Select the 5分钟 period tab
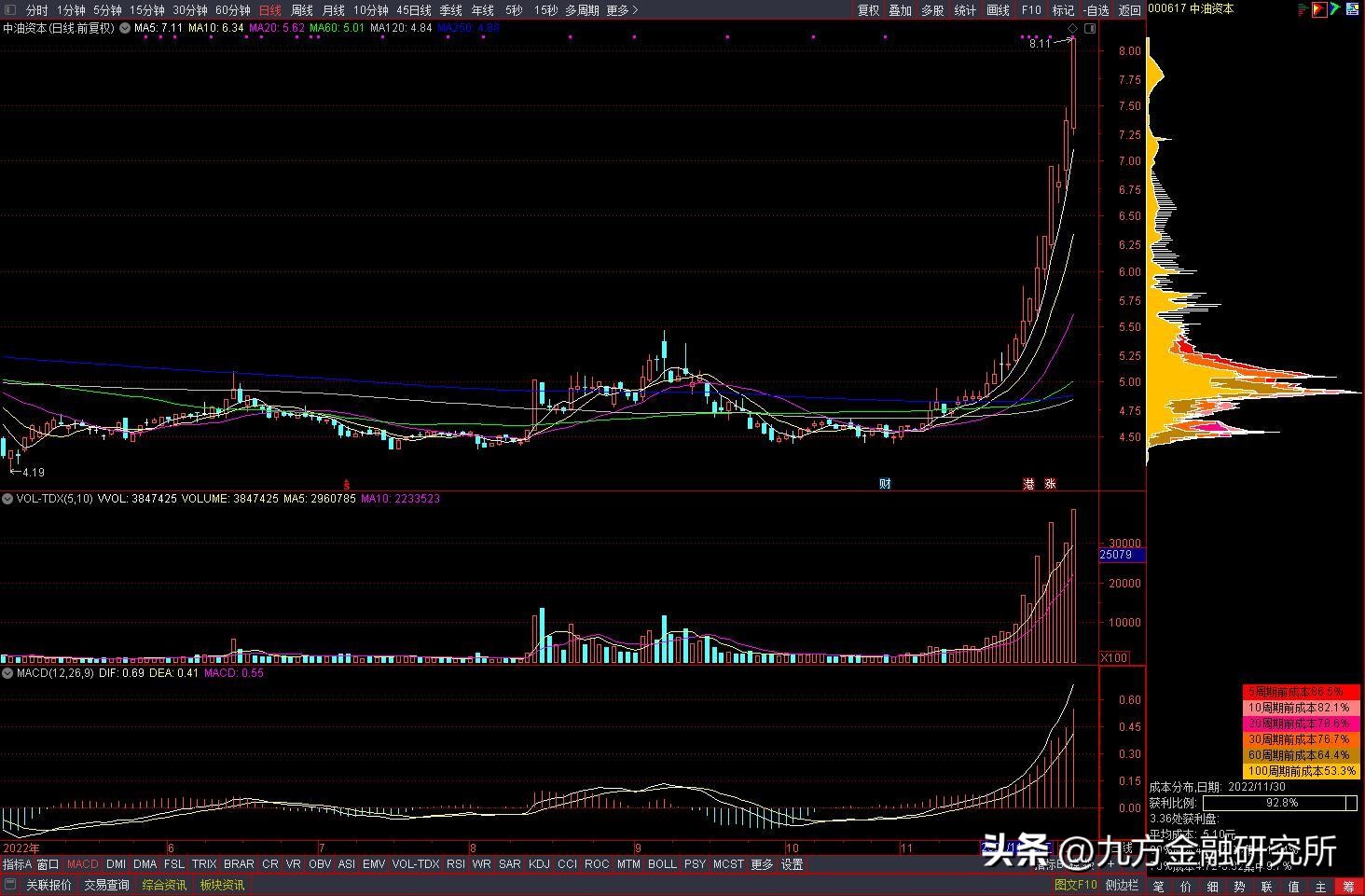 pos(107,10)
